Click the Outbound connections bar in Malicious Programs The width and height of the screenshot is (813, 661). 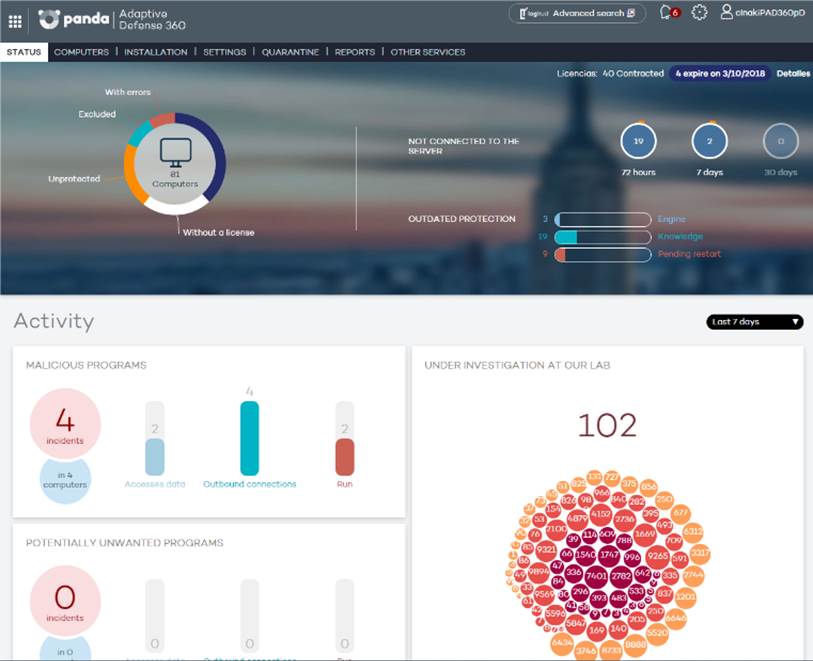coord(249,438)
